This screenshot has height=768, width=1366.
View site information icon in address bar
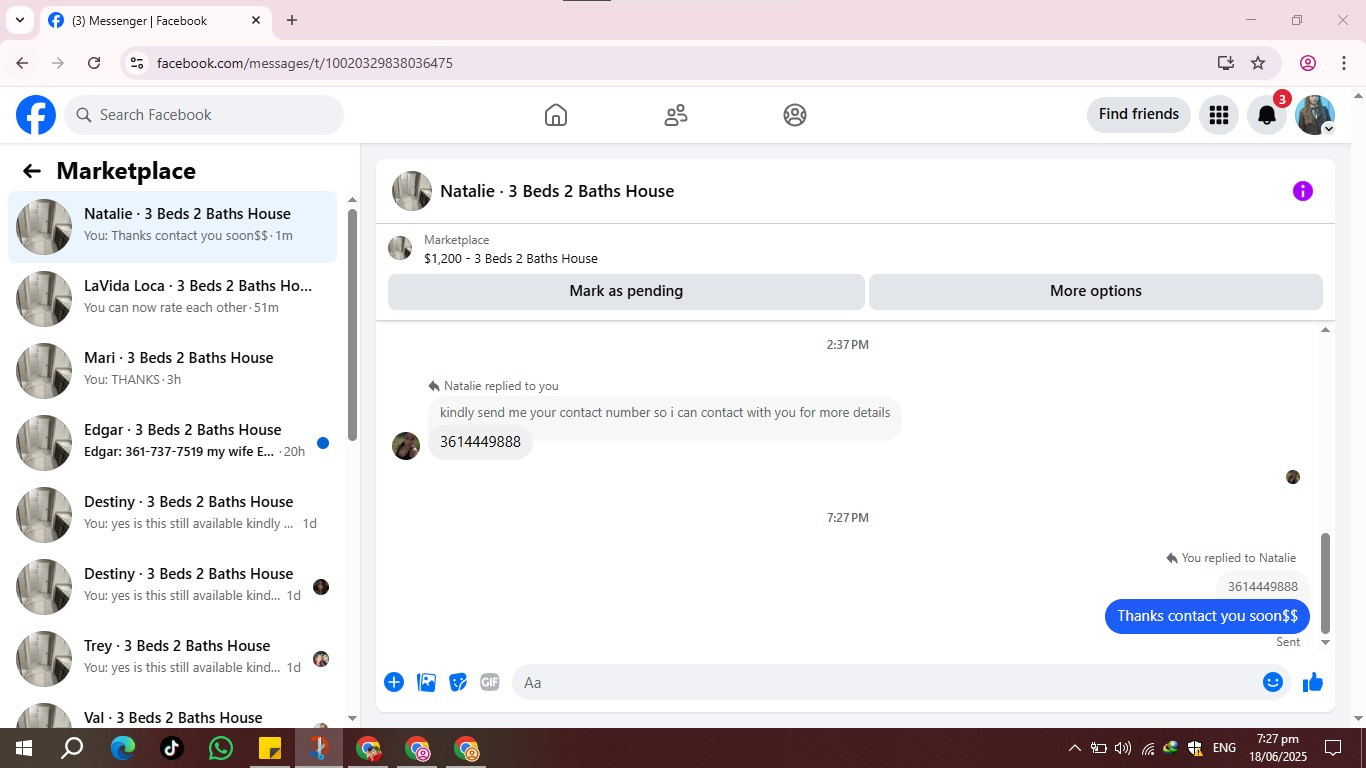click(137, 63)
